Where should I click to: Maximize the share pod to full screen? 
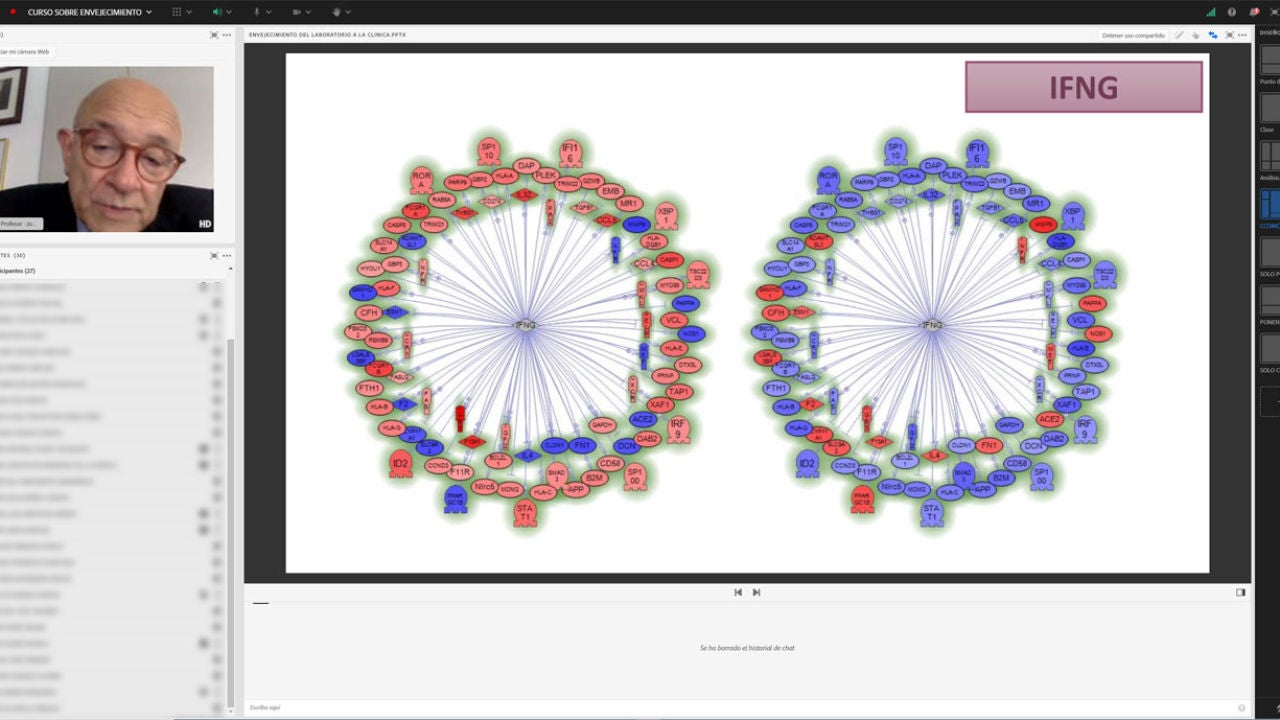[1229, 35]
